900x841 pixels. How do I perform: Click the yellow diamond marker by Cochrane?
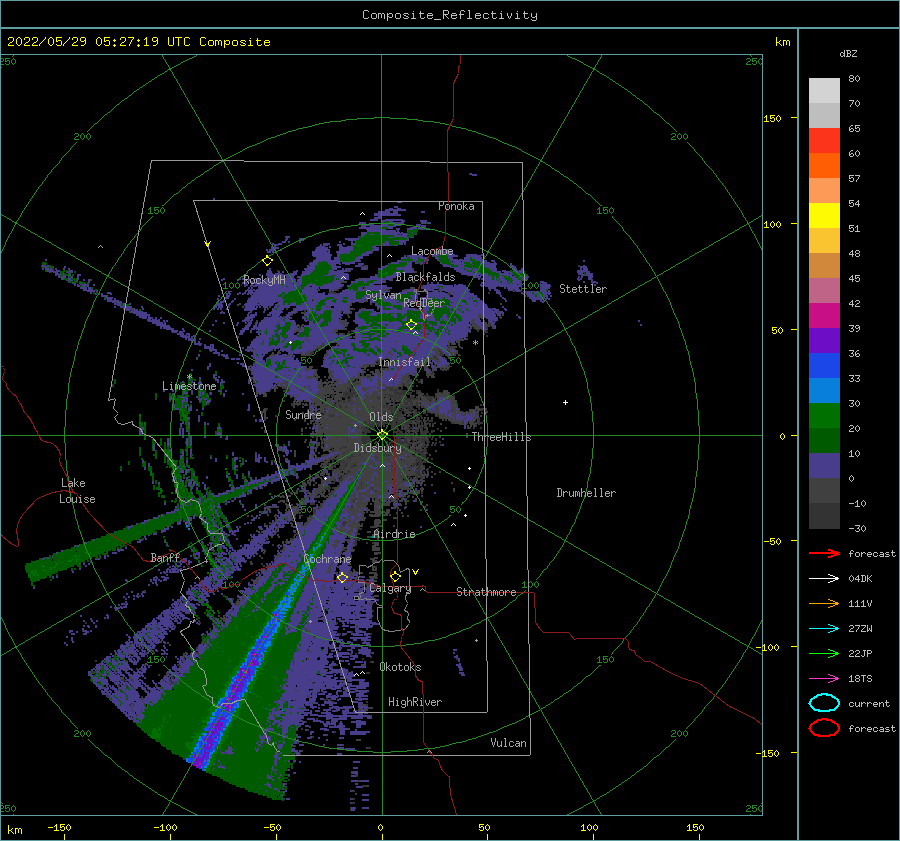pyautogui.click(x=343, y=577)
